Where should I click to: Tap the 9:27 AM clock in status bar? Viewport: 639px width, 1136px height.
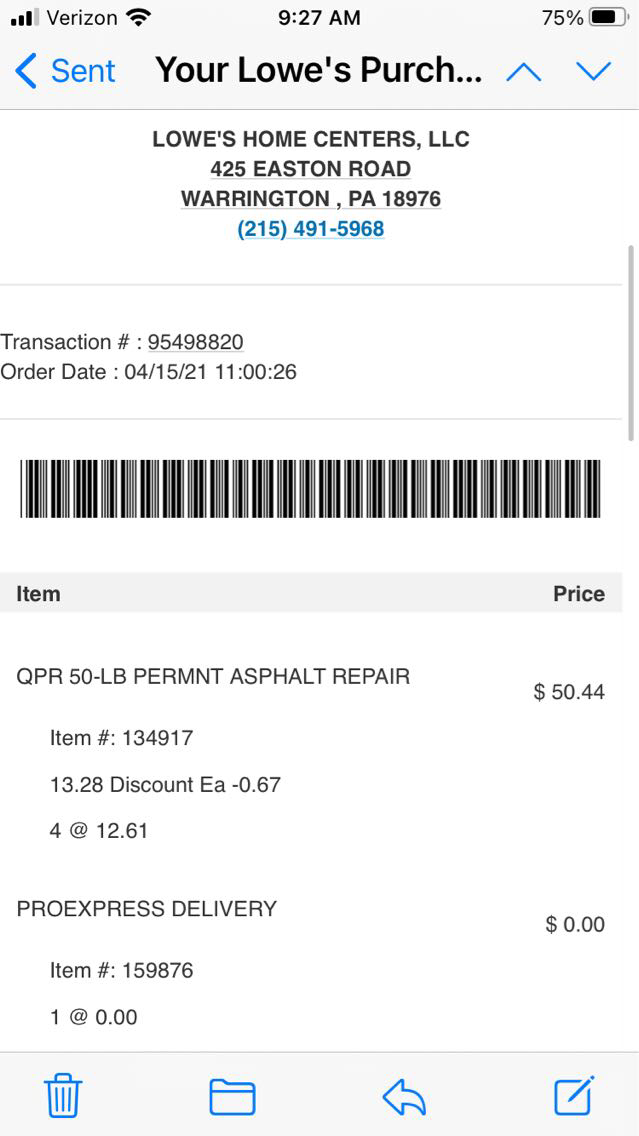[318, 18]
